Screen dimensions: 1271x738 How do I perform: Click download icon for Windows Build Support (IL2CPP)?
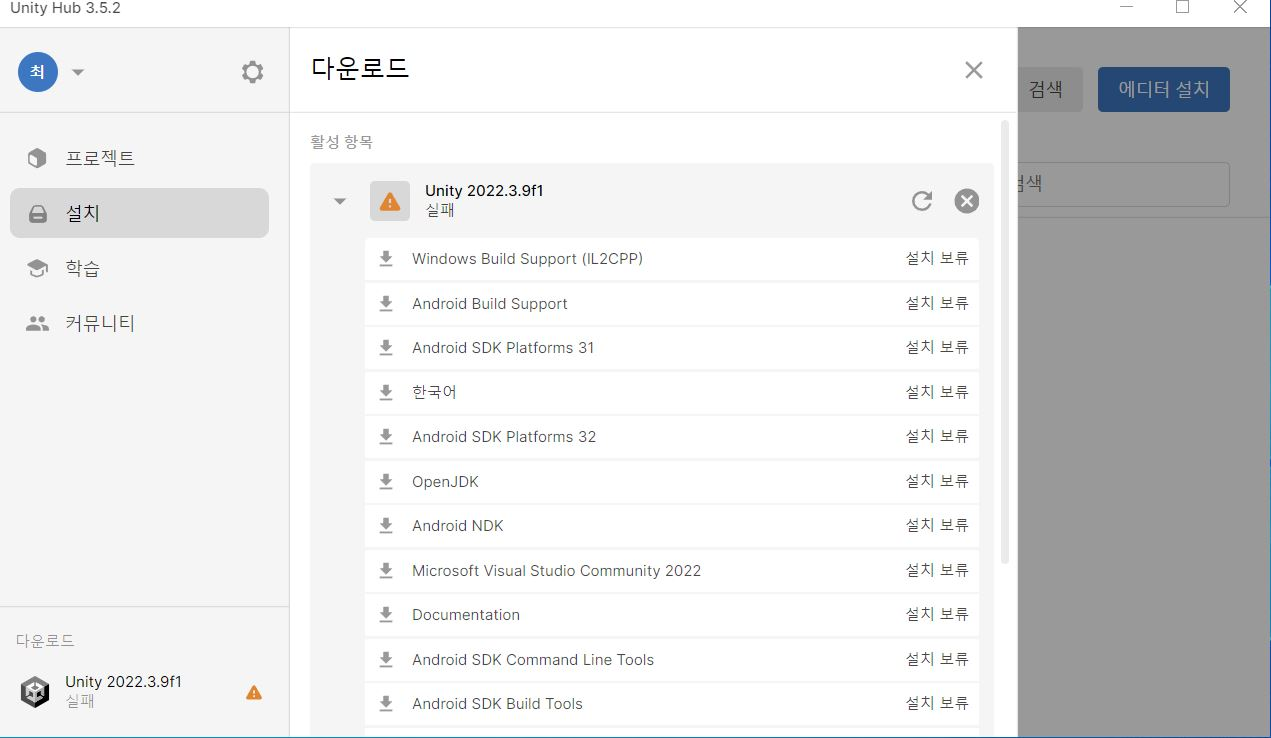(x=386, y=259)
